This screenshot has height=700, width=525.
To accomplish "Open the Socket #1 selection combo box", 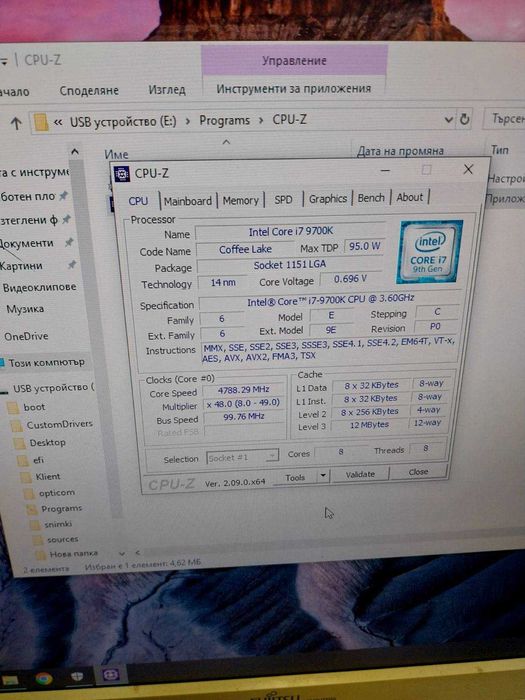I will [242, 457].
